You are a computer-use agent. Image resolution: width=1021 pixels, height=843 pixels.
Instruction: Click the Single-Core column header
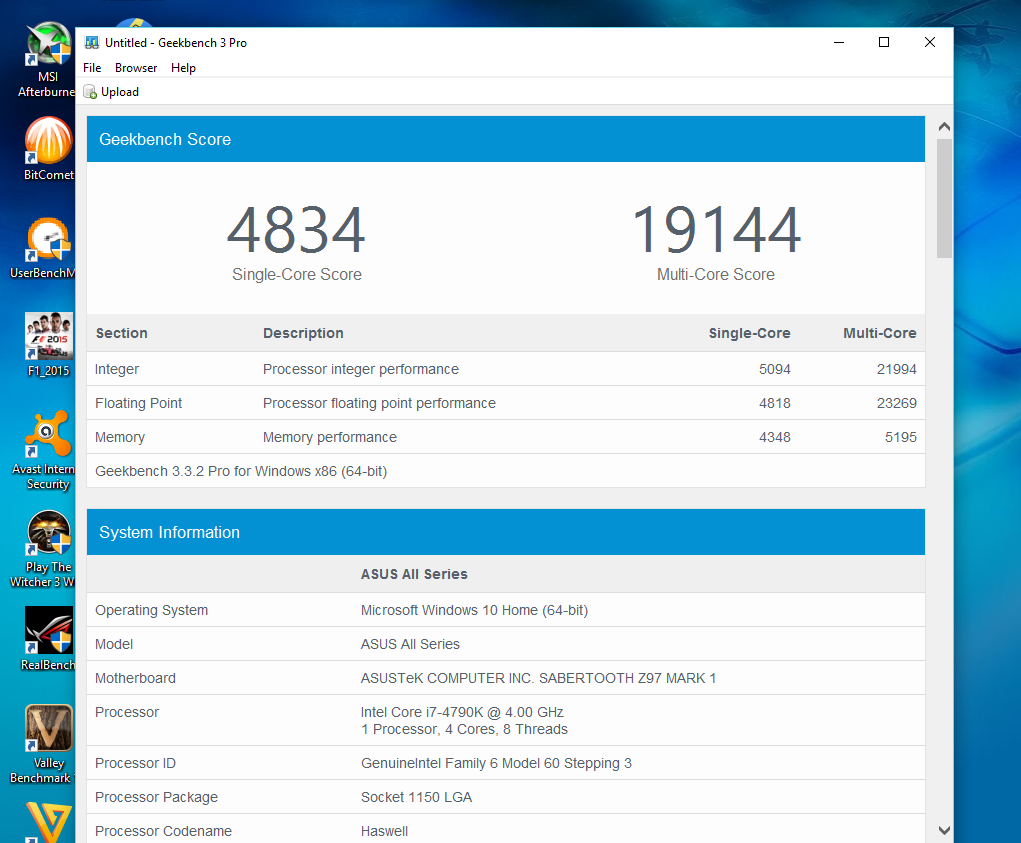(x=749, y=333)
